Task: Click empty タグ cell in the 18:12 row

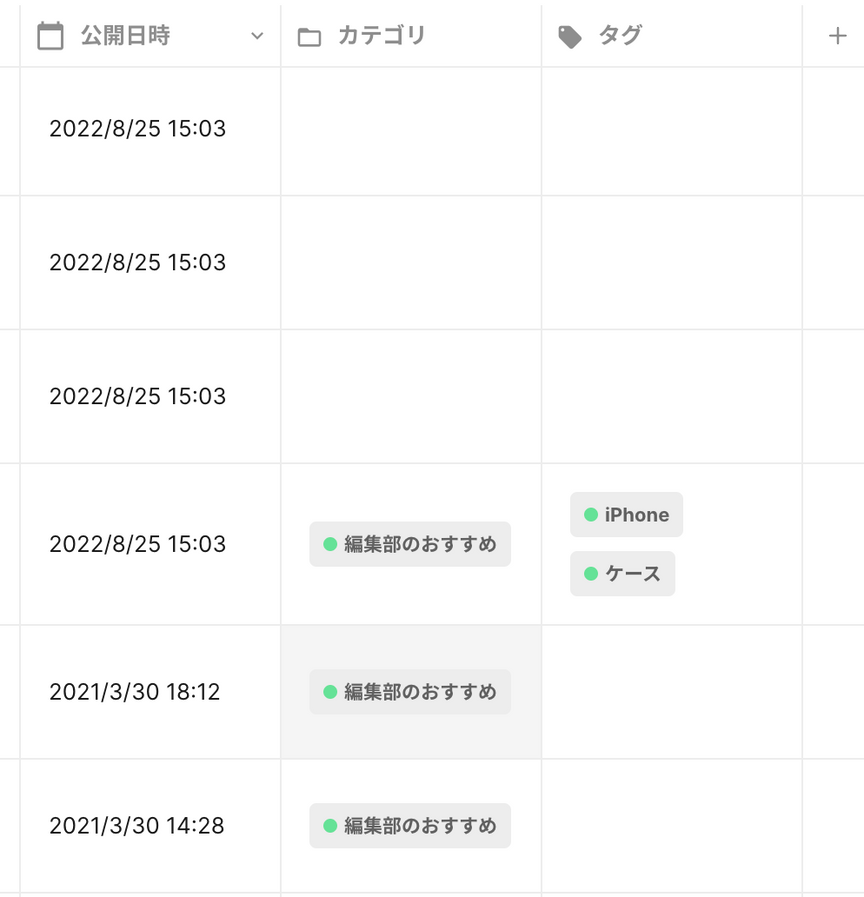Action: 672,692
